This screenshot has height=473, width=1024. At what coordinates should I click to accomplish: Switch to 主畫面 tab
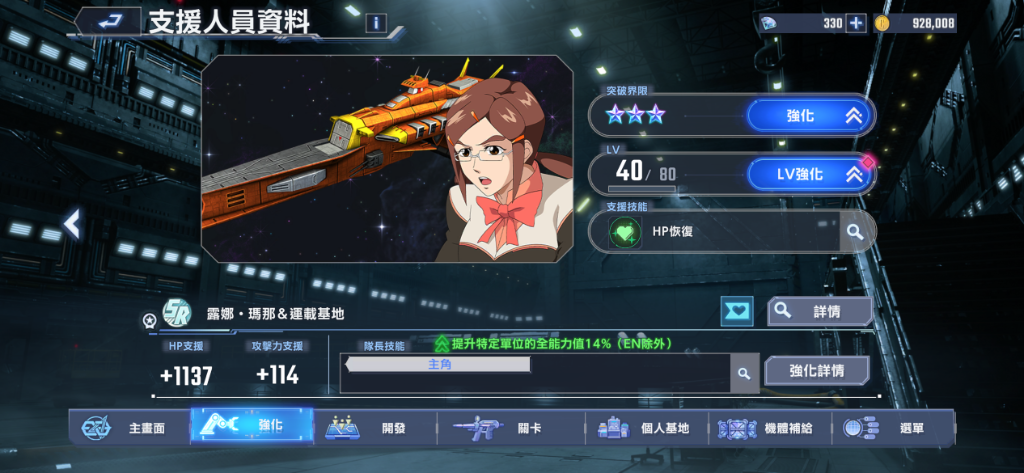coord(129,428)
